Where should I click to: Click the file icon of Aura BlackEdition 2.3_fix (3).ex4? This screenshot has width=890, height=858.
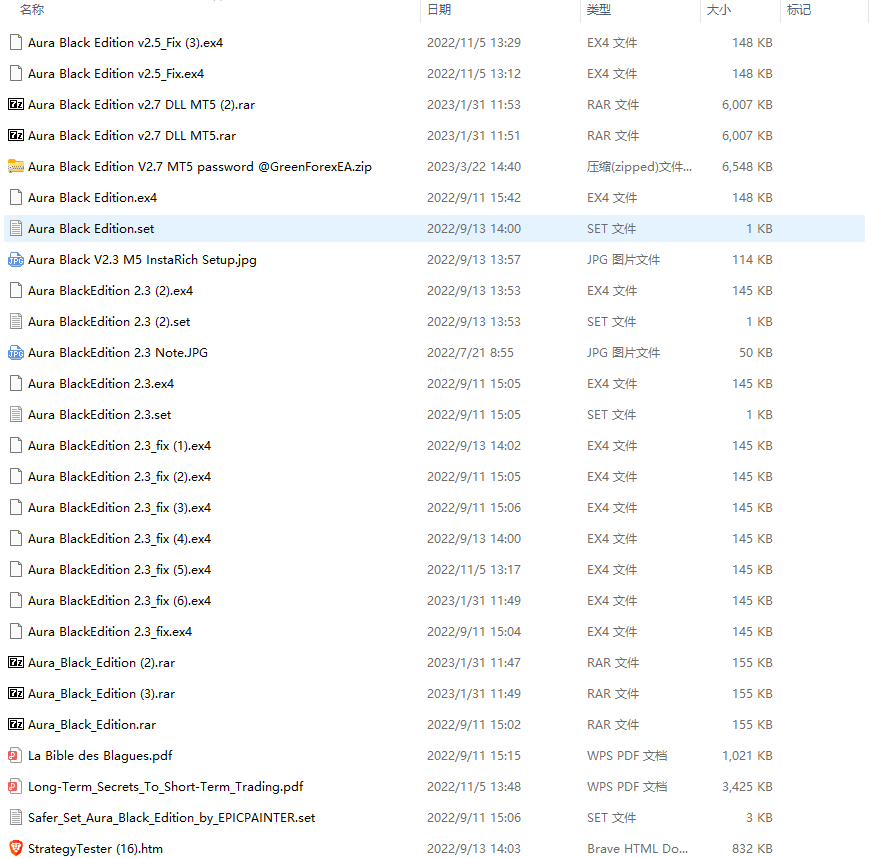pyautogui.click(x=16, y=508)
